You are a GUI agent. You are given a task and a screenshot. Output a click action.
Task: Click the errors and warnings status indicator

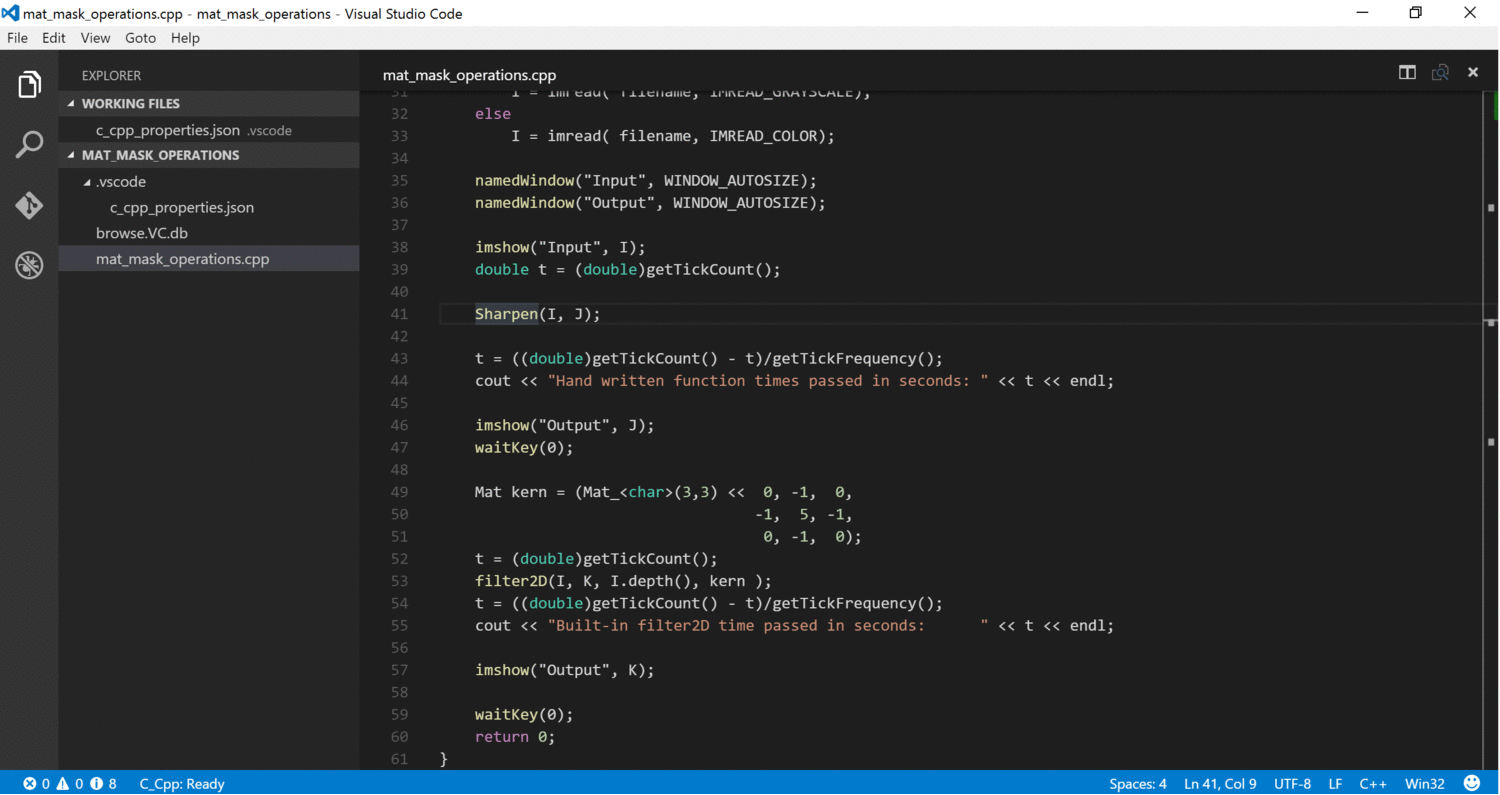70,784
